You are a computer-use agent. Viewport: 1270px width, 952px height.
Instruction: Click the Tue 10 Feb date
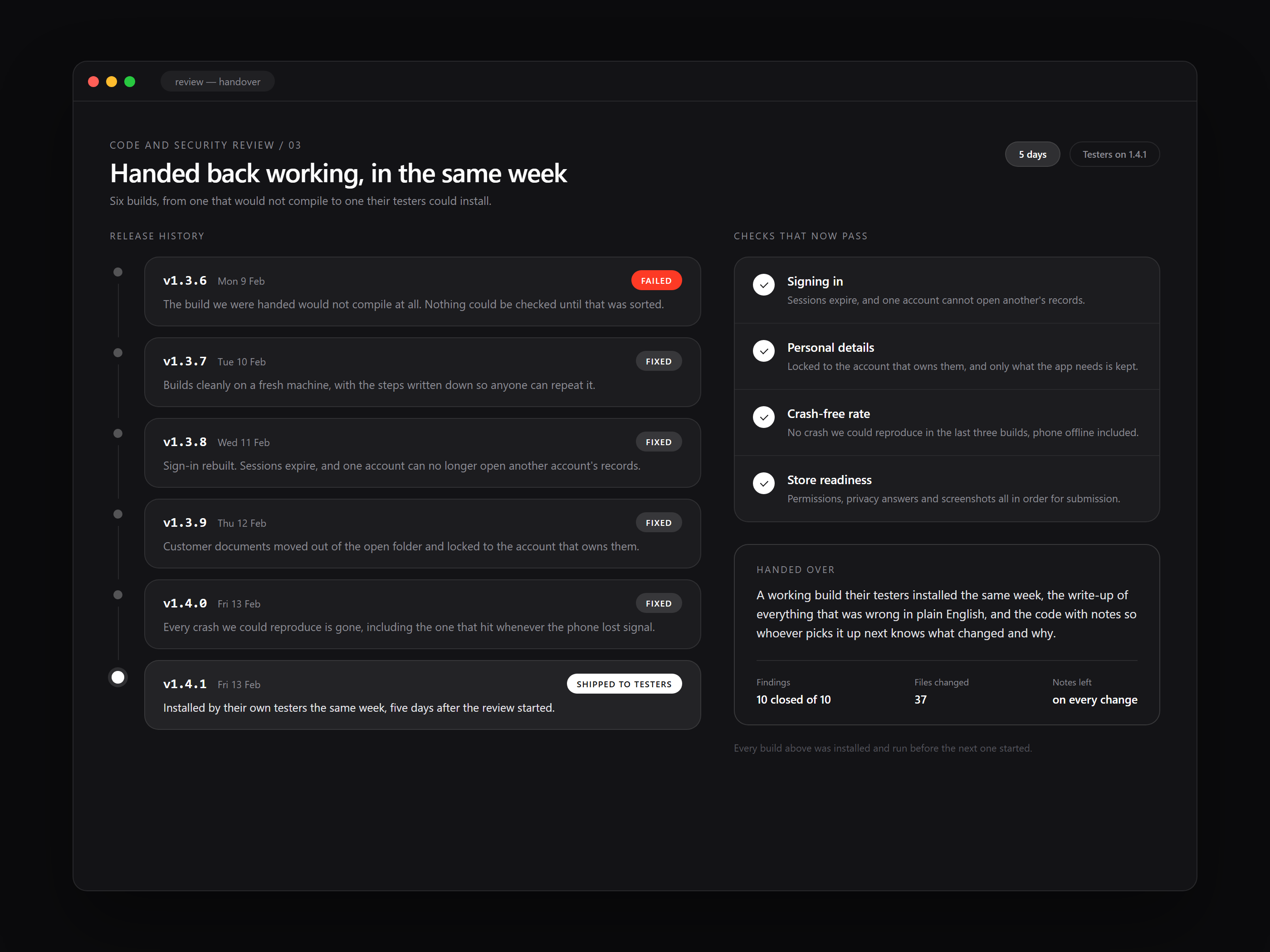(x=242, y=362)
